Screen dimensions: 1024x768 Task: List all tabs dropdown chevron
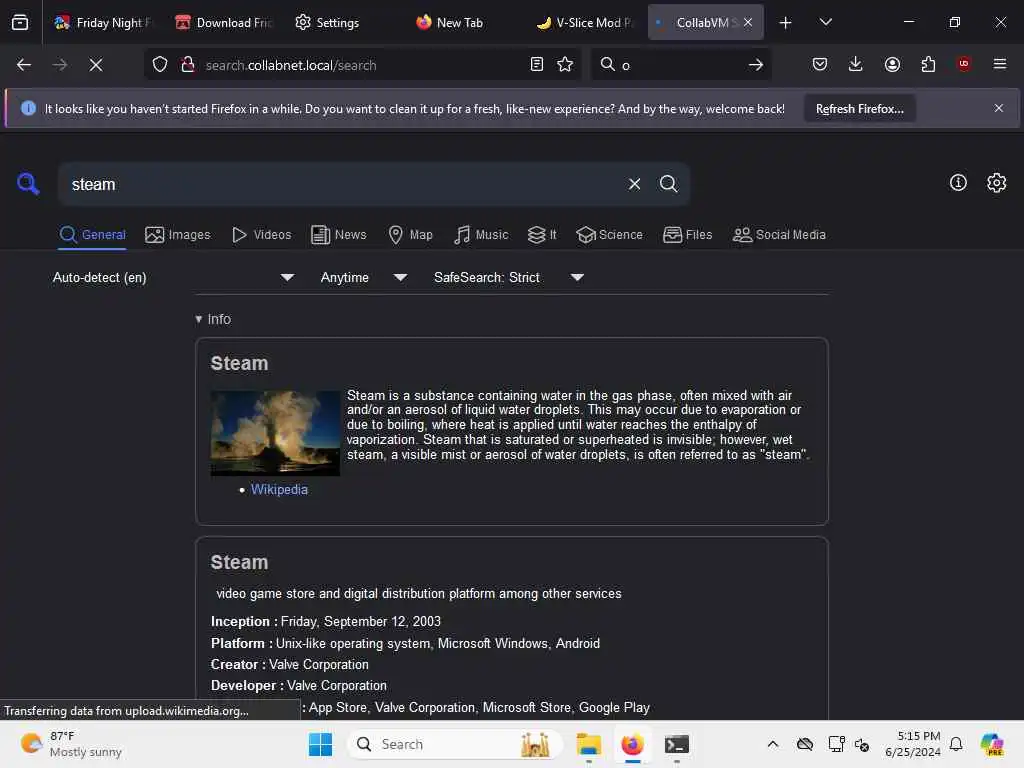tap(826, 22)
